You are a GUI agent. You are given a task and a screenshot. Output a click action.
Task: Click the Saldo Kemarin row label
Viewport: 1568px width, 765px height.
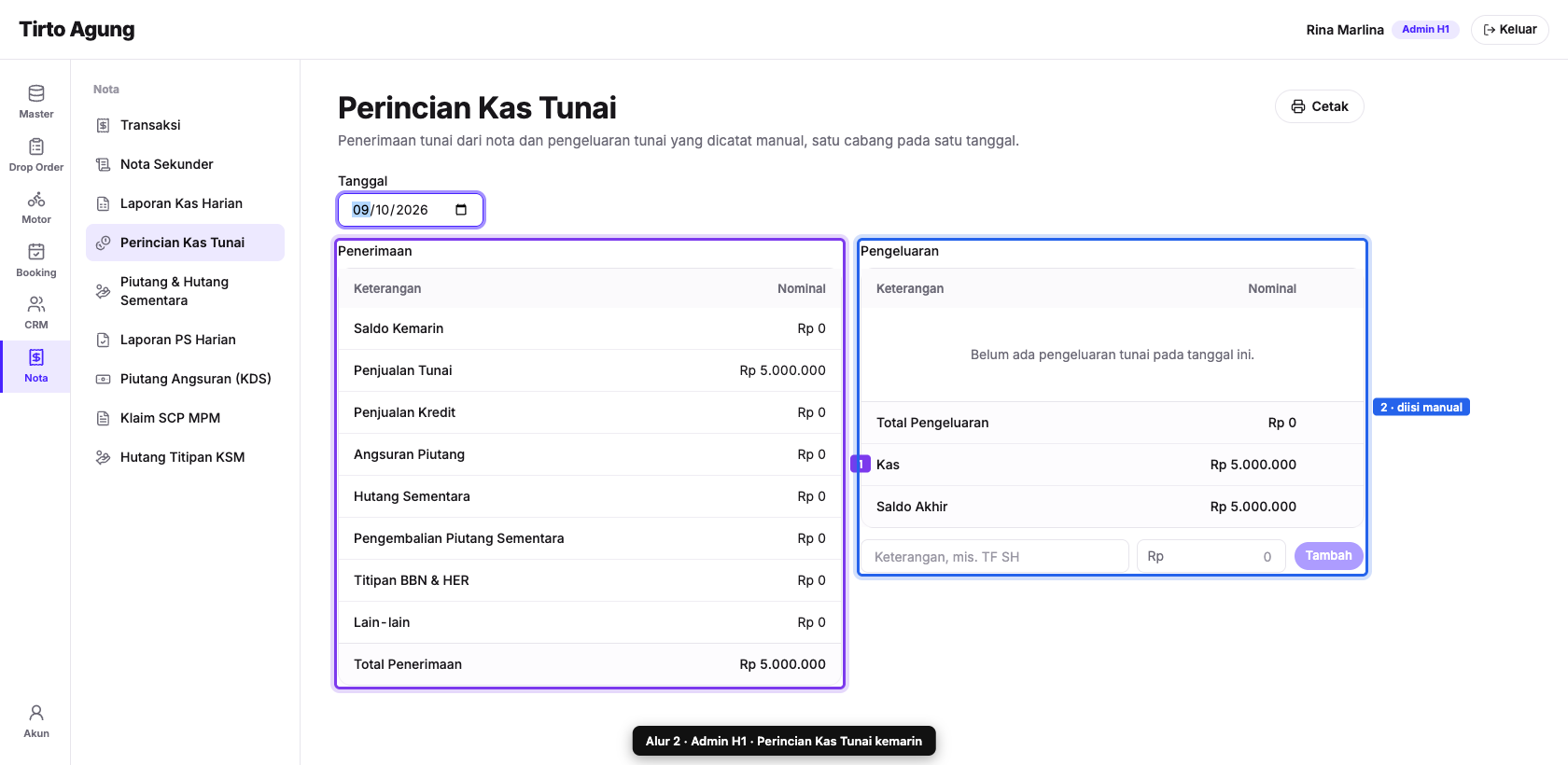[x=399, y=328]
